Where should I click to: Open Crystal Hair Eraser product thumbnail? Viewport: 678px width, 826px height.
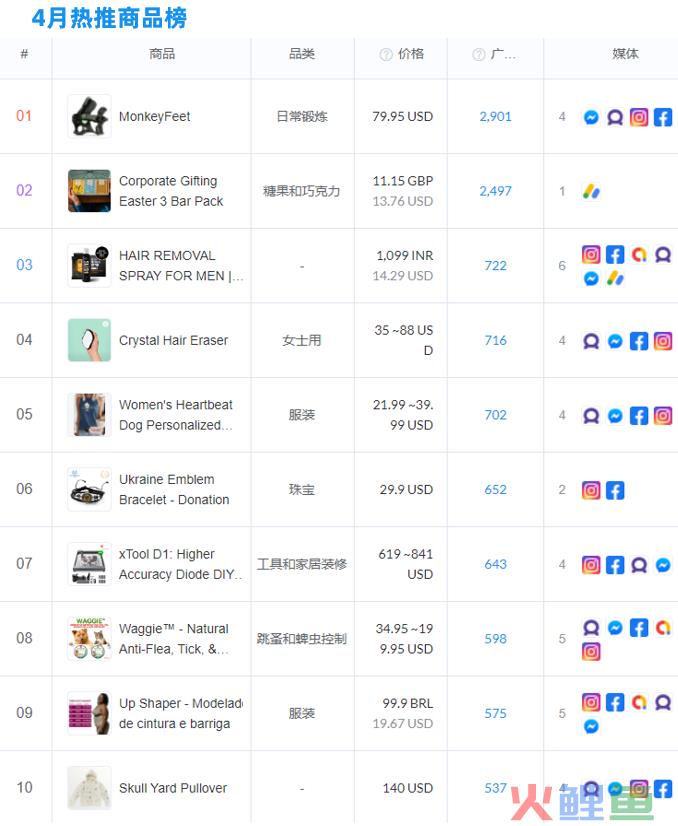point(89,340)
